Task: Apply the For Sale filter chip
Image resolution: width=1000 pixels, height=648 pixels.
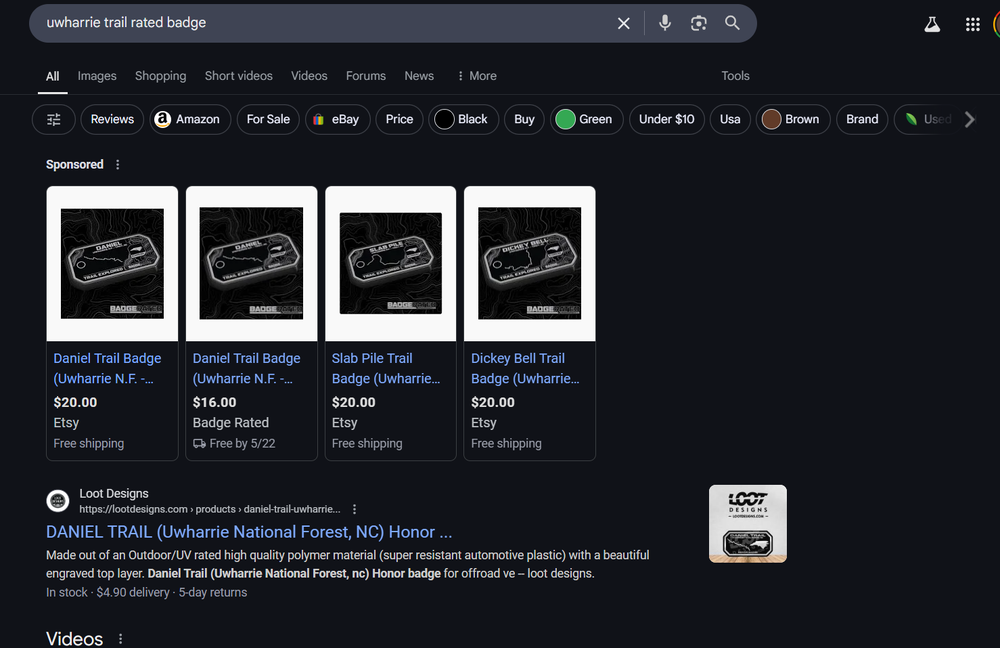Action: click(268, 119)
